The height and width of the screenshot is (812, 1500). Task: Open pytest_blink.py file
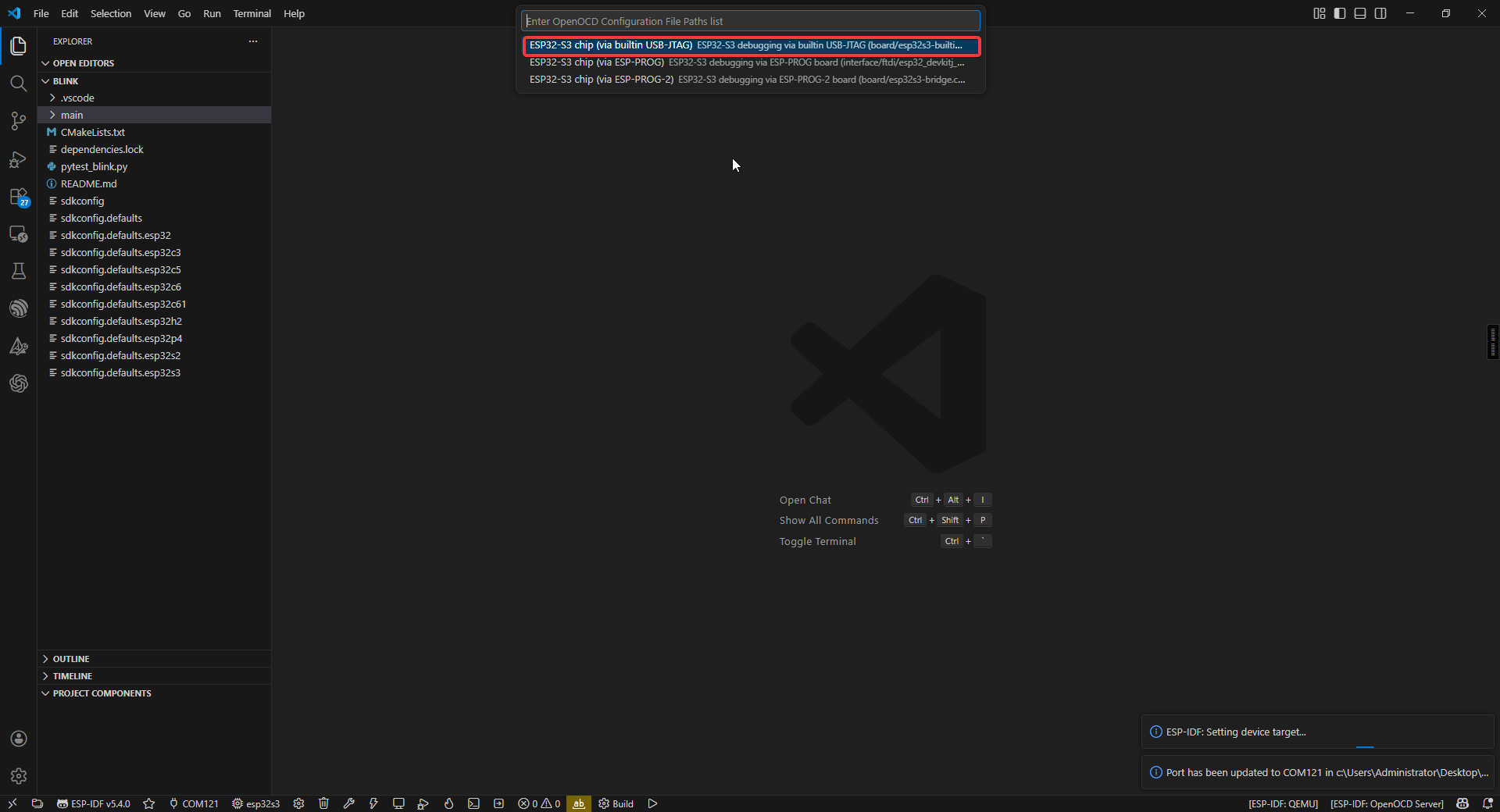coord(155,166)
